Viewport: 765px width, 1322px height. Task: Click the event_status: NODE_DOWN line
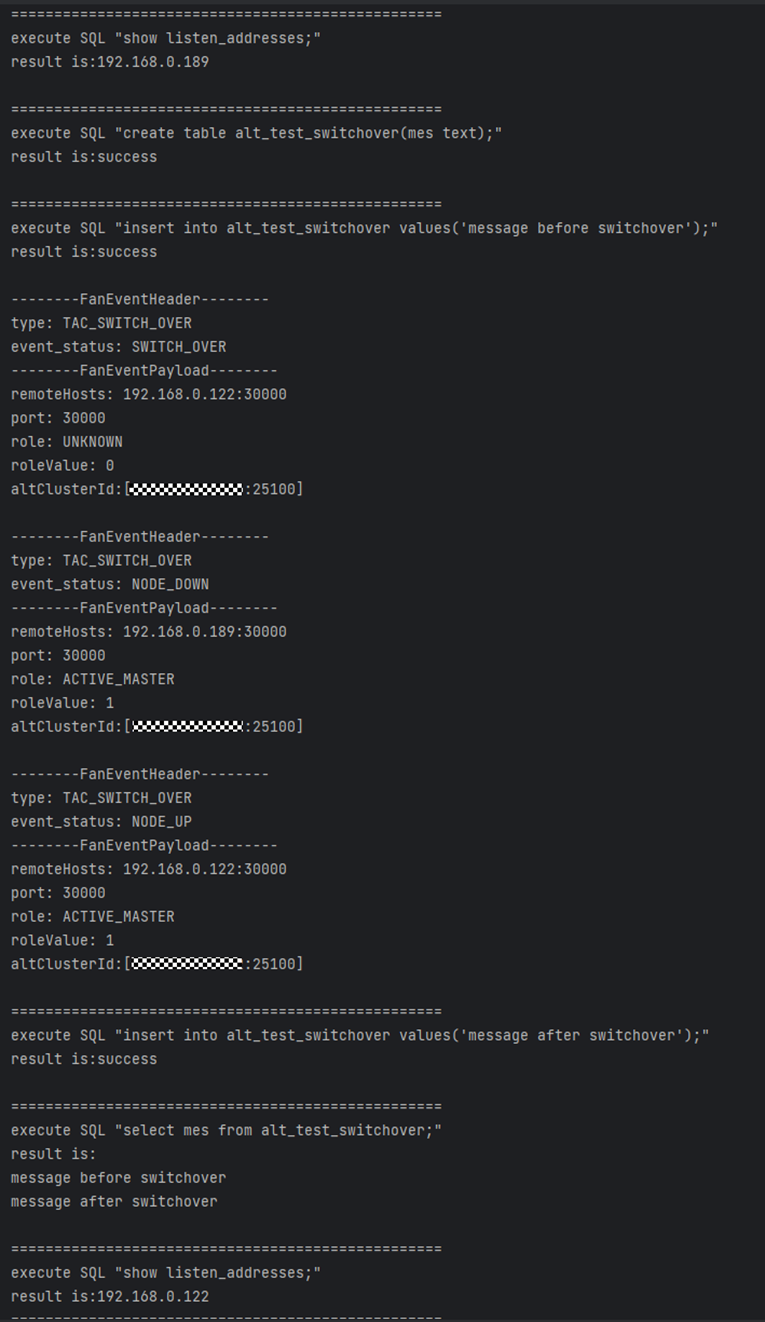point(110,584)
